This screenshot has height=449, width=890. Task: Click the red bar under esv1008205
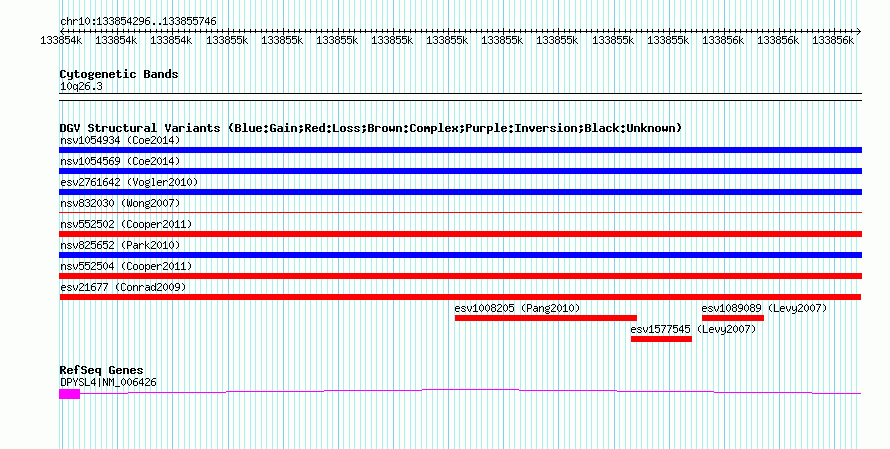tap(545, 318)
